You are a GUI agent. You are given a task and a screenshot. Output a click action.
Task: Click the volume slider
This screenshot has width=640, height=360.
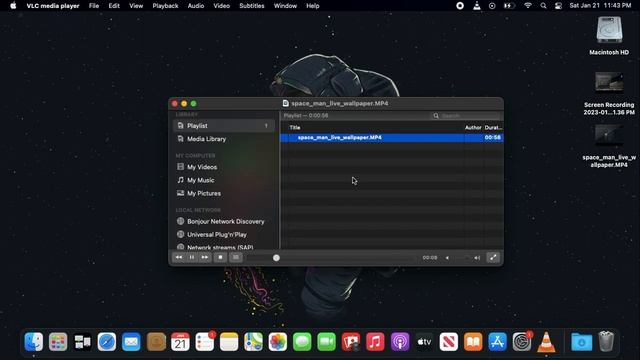(462, 258)
